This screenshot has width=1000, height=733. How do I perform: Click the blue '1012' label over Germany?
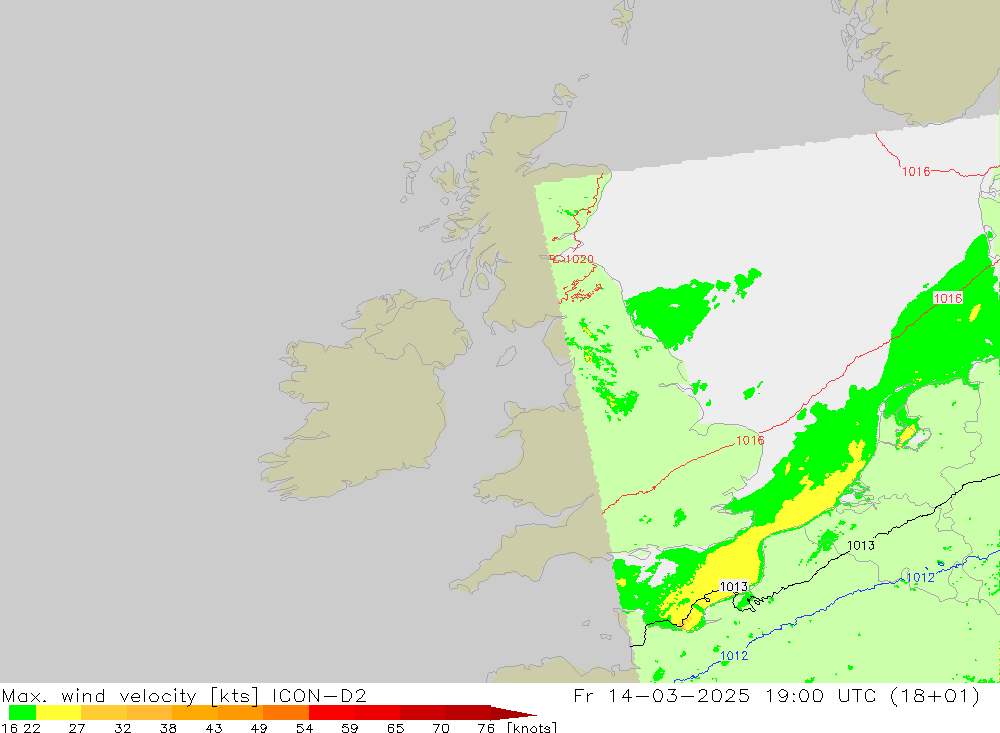pos(921,577)
